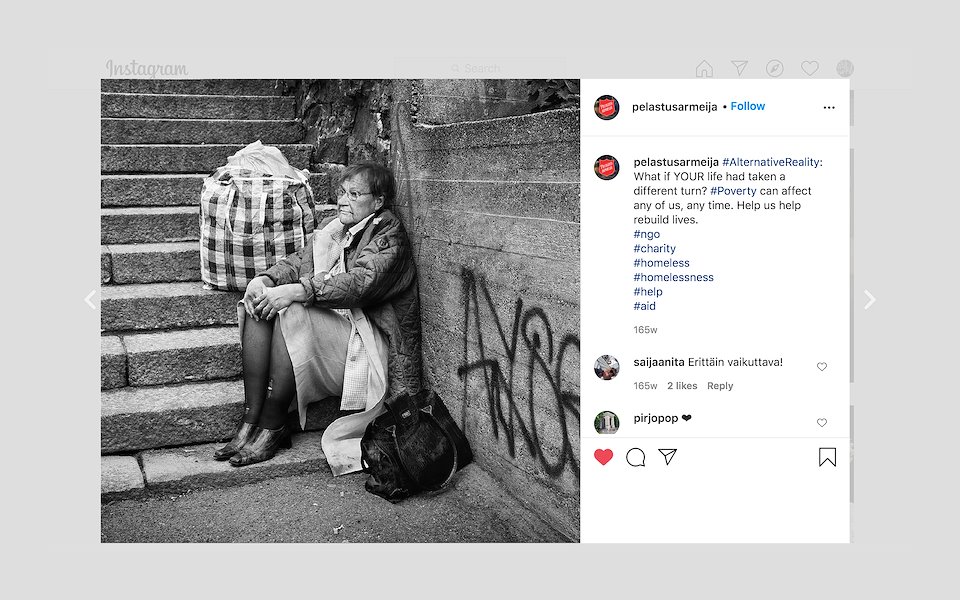Share the post with the paper plane icon
The width and height of the screenshot is (960, 600).
pos(667,456)
